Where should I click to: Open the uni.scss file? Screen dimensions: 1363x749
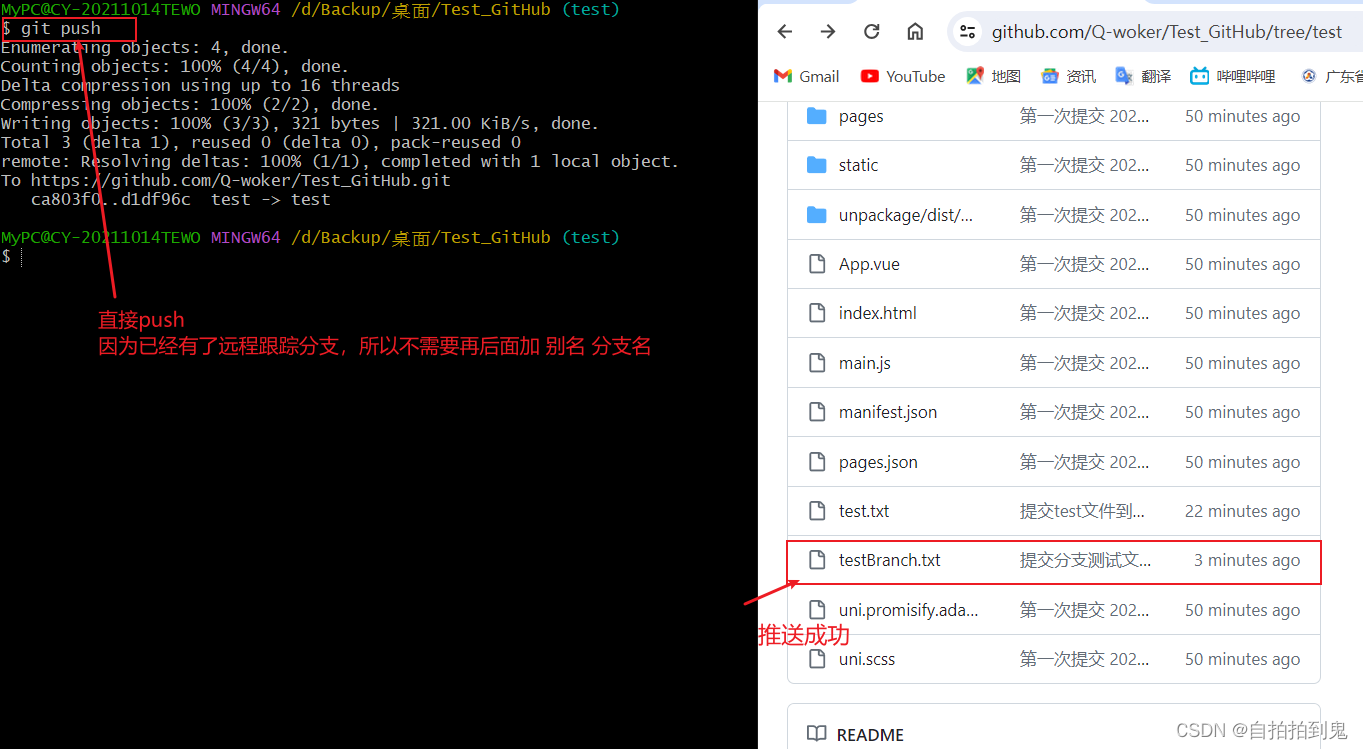[867, 659]
